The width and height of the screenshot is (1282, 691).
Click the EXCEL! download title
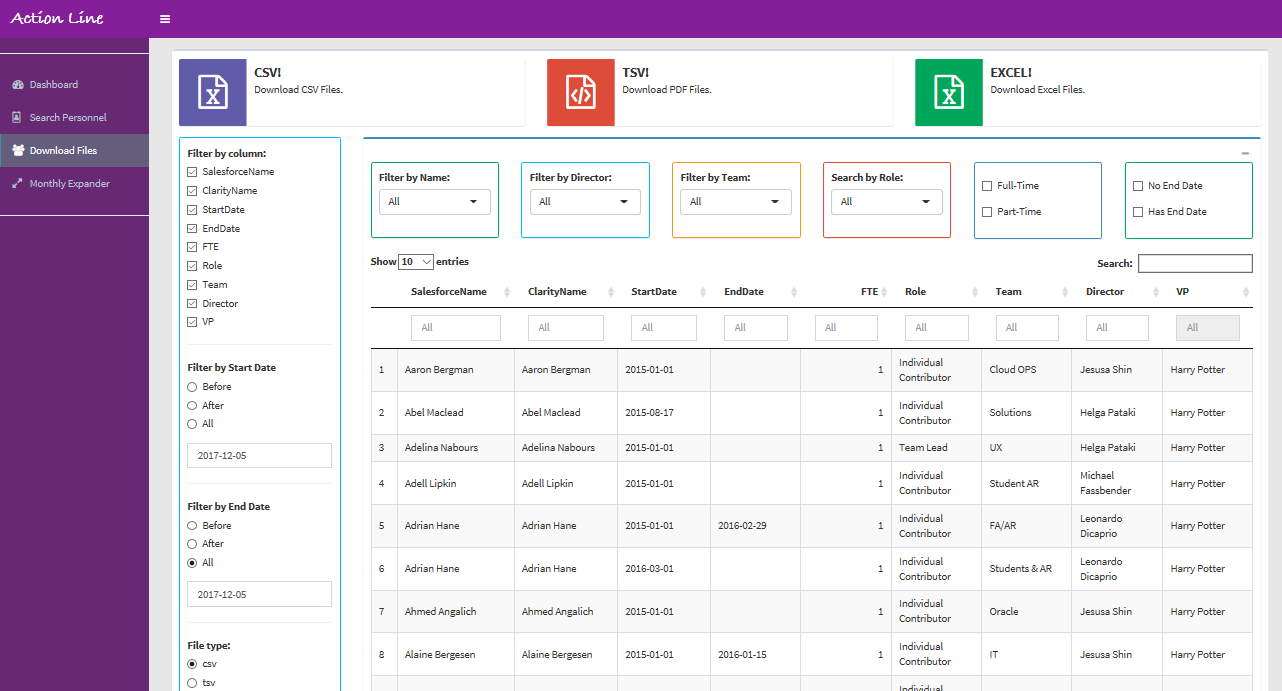point(1011,73)
